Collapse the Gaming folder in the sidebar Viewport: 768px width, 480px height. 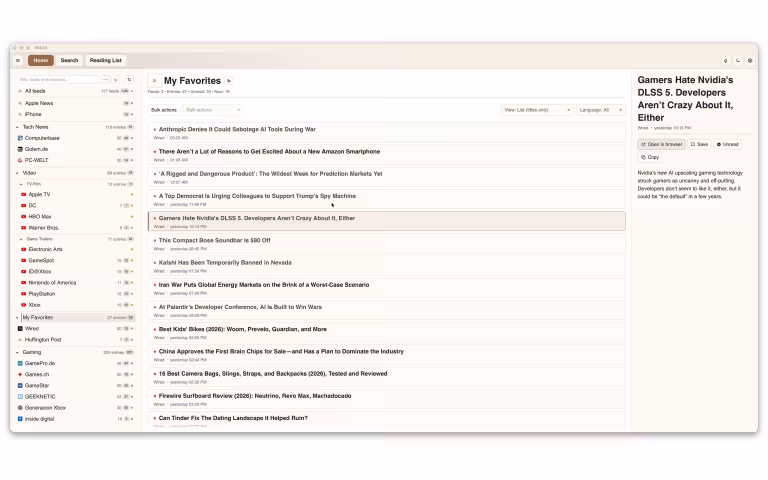[18, 353]
